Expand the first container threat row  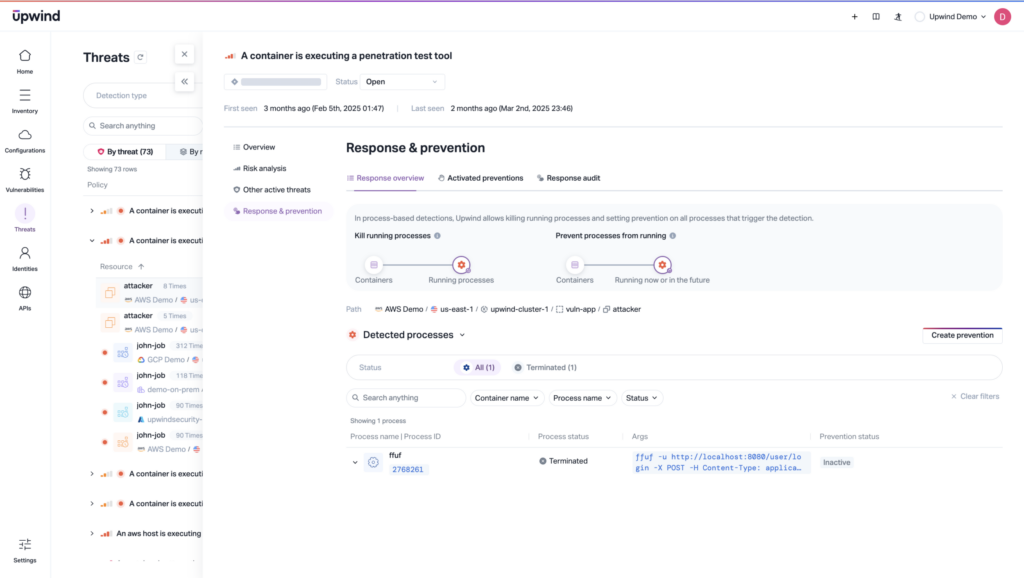click(x=91, y=211)
